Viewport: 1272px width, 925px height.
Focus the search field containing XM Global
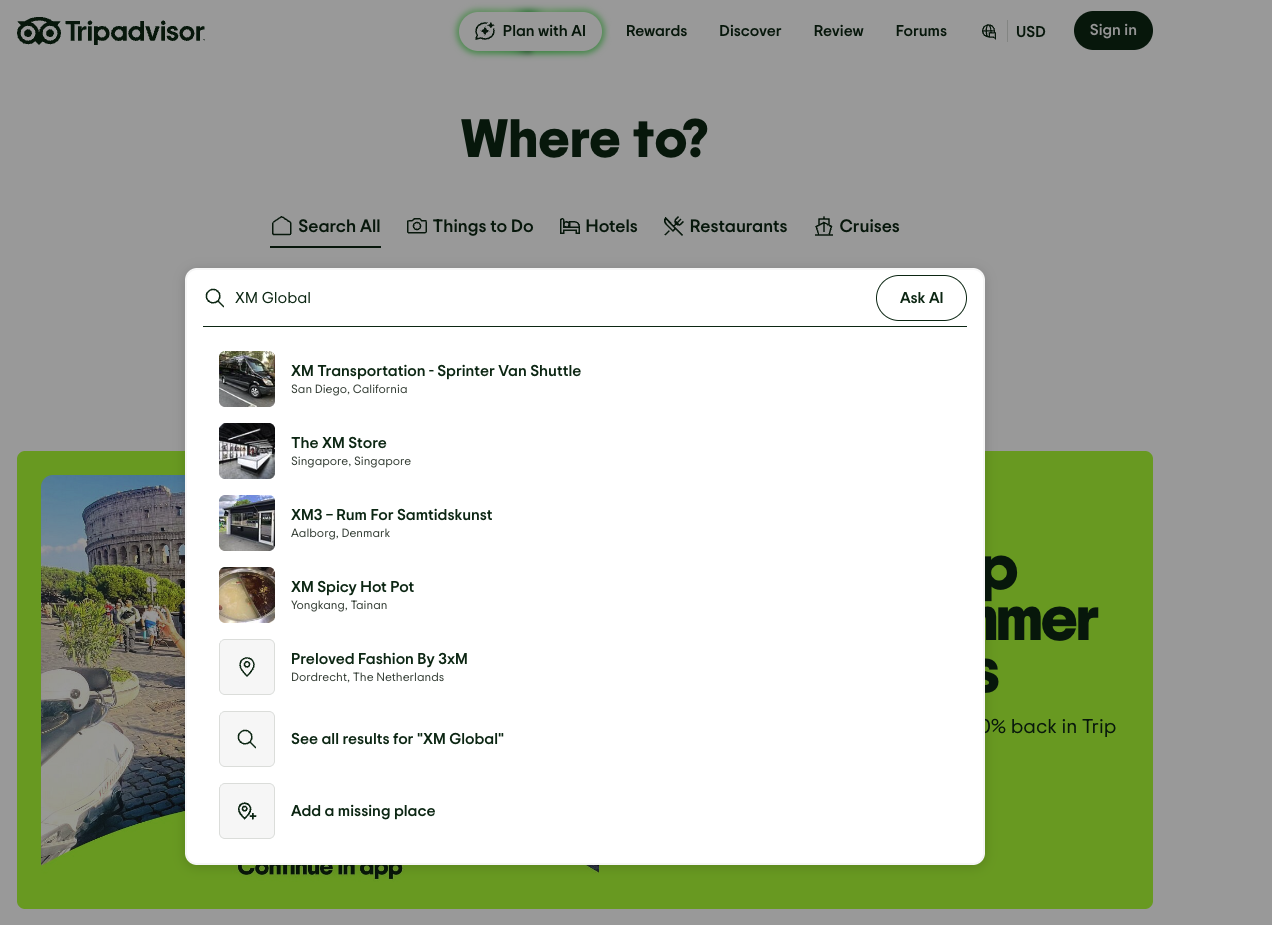[x=550, y=298]
